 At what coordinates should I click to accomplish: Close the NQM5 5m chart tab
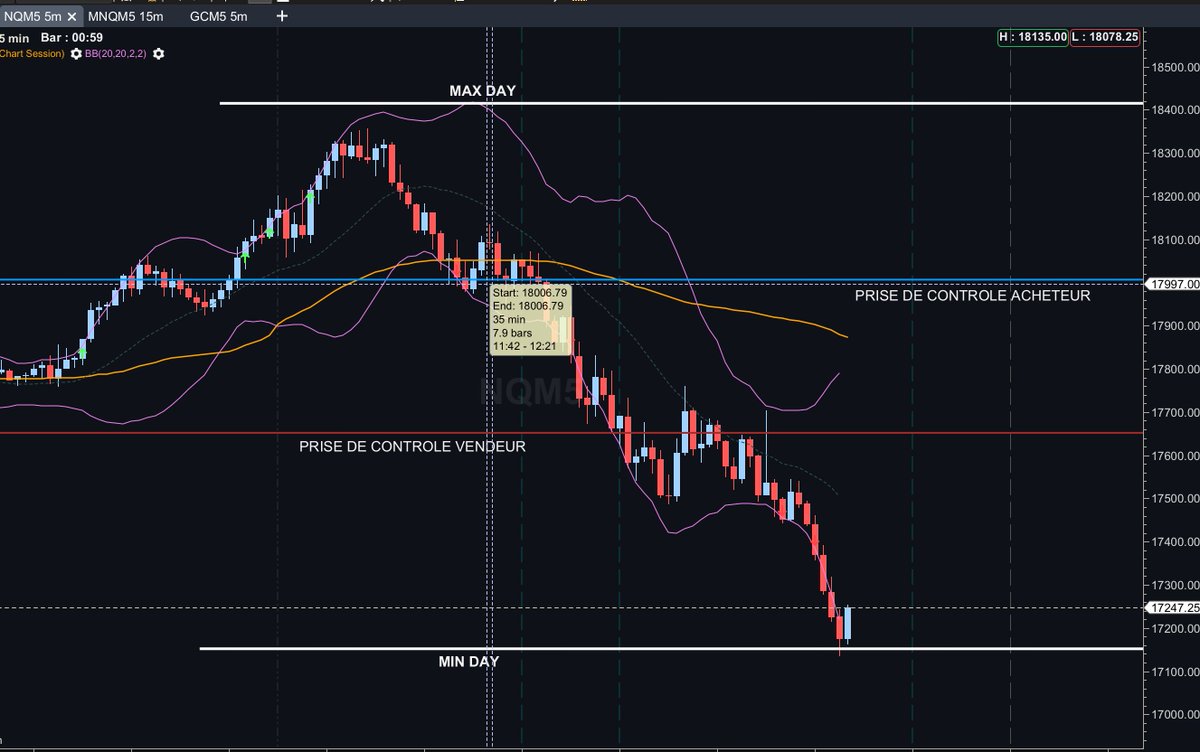pyautogui.click(x=74, y=16)
